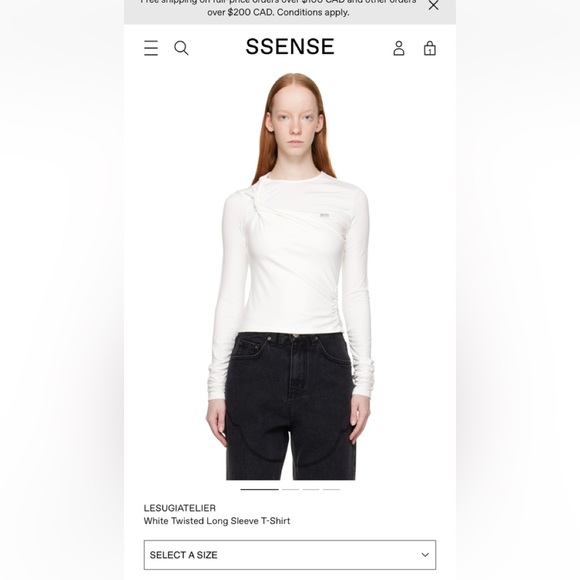The image size is (580, 580).
Task: Click the chevron arrow in size selector
Action: click(x=425, y=555)
